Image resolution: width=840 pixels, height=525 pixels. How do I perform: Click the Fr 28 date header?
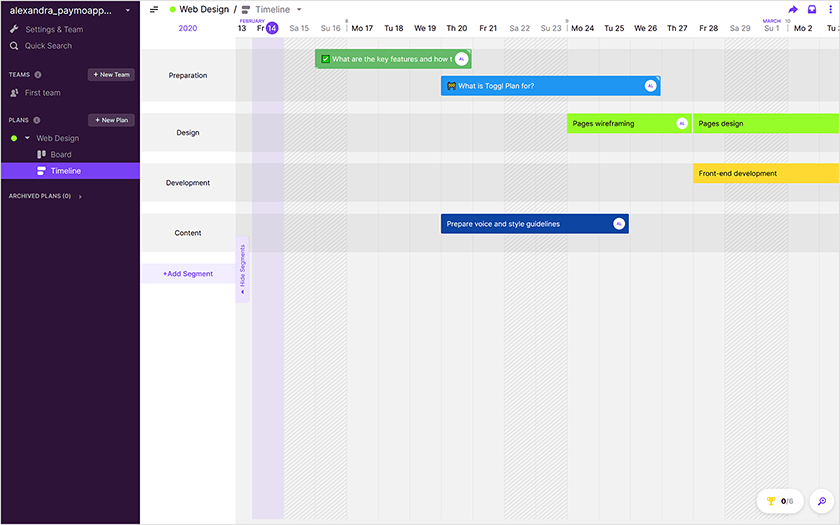tap(708, 28)
